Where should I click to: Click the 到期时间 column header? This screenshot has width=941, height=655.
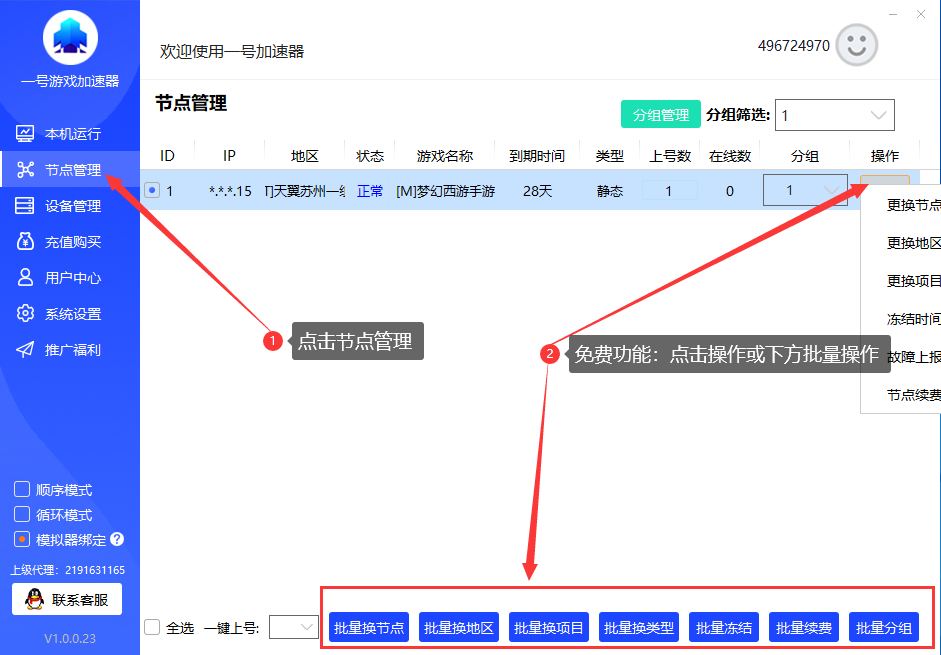pos(537,156)
